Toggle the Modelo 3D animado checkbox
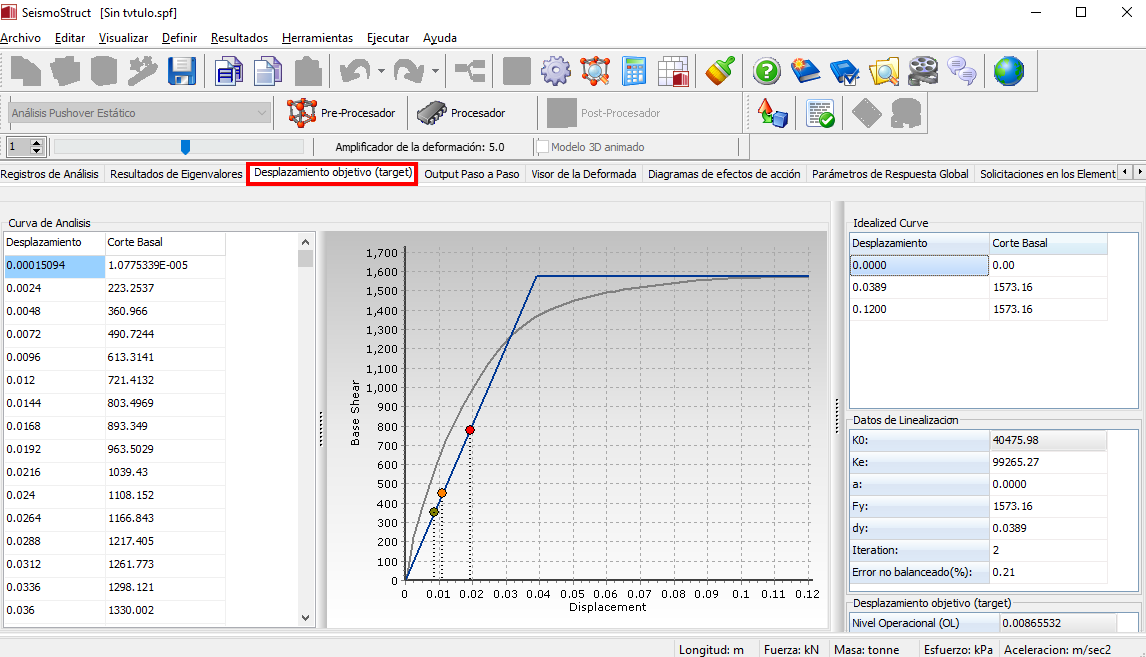This screenshot has height=657, width=1146. pos(543,147)
